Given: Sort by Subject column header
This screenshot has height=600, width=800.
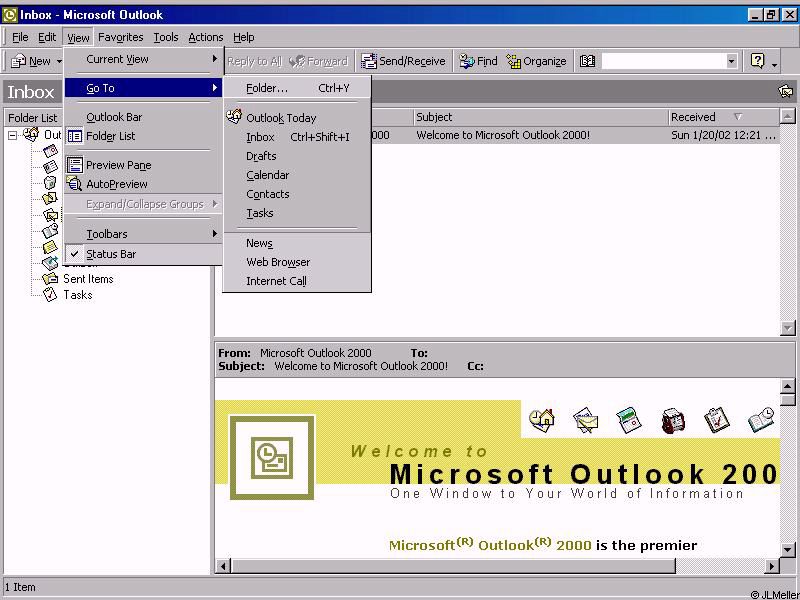Looking at the screenshot, I should click(x=540, y=117).
